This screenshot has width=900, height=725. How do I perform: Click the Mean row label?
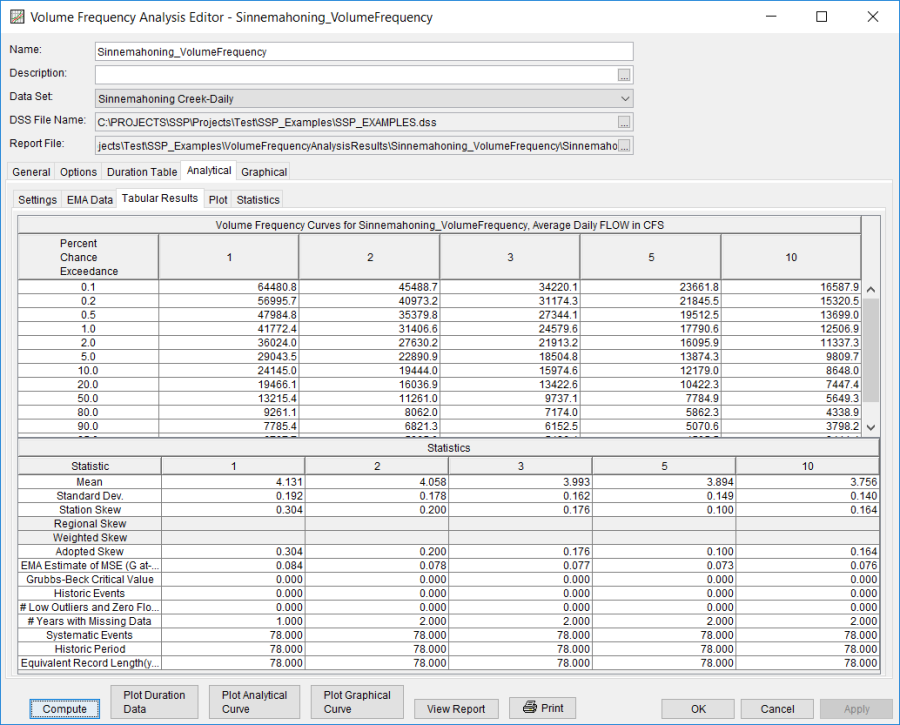[90, 482]
